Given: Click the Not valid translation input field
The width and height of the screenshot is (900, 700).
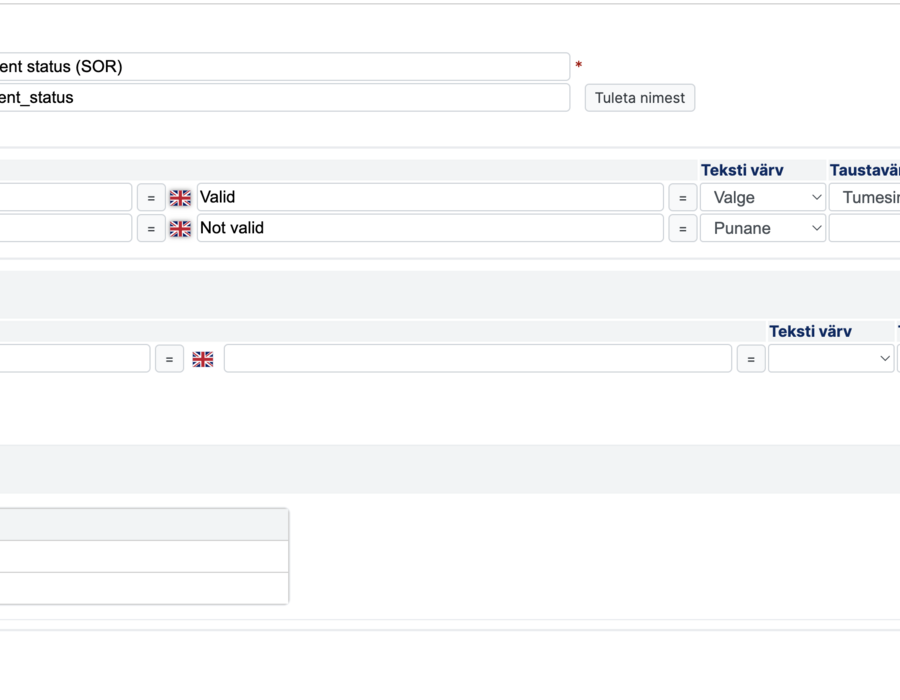Looking at the screenshot, I should pos(430,228).
